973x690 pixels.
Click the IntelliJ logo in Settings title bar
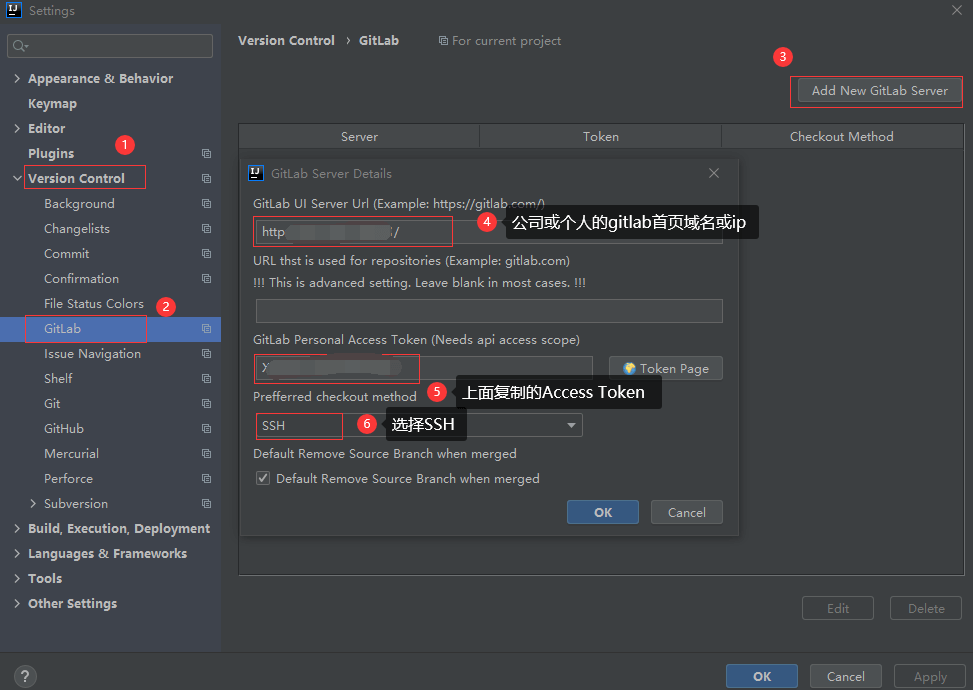14,10
